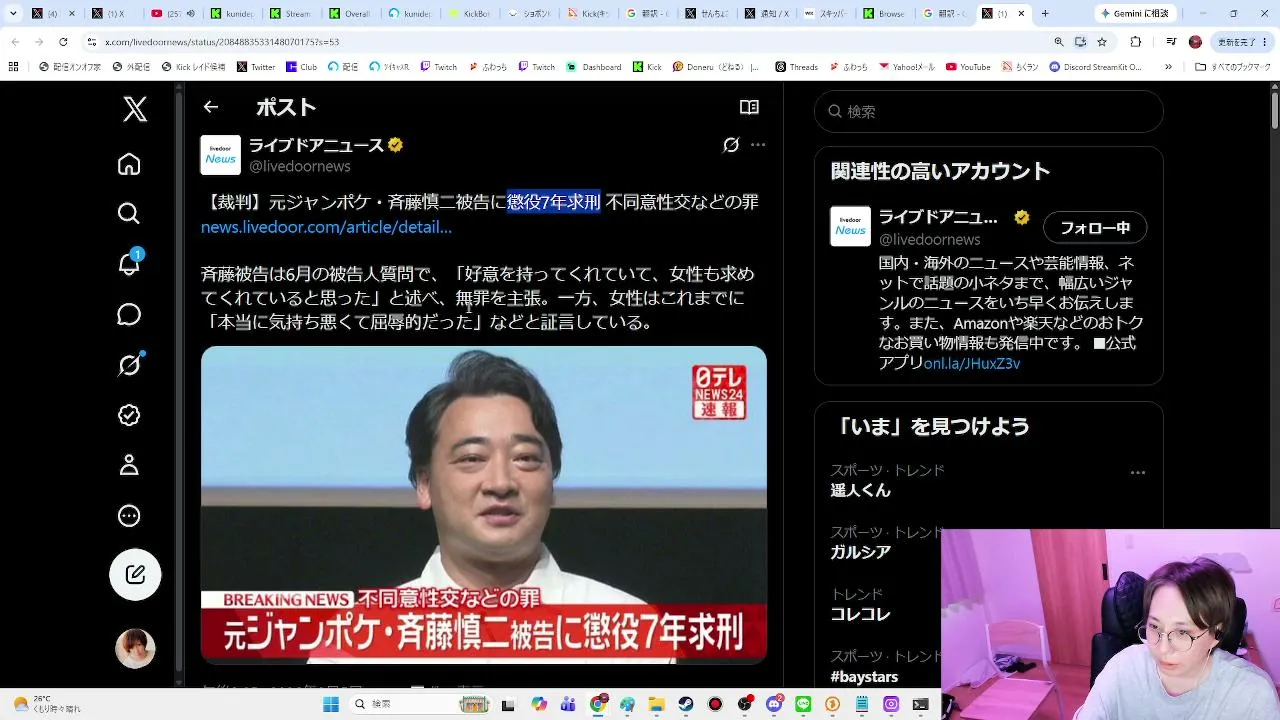Open the related account ライブドアニュース avatar
Viewport: 1280px width, 720px height.
coord(850,226)
